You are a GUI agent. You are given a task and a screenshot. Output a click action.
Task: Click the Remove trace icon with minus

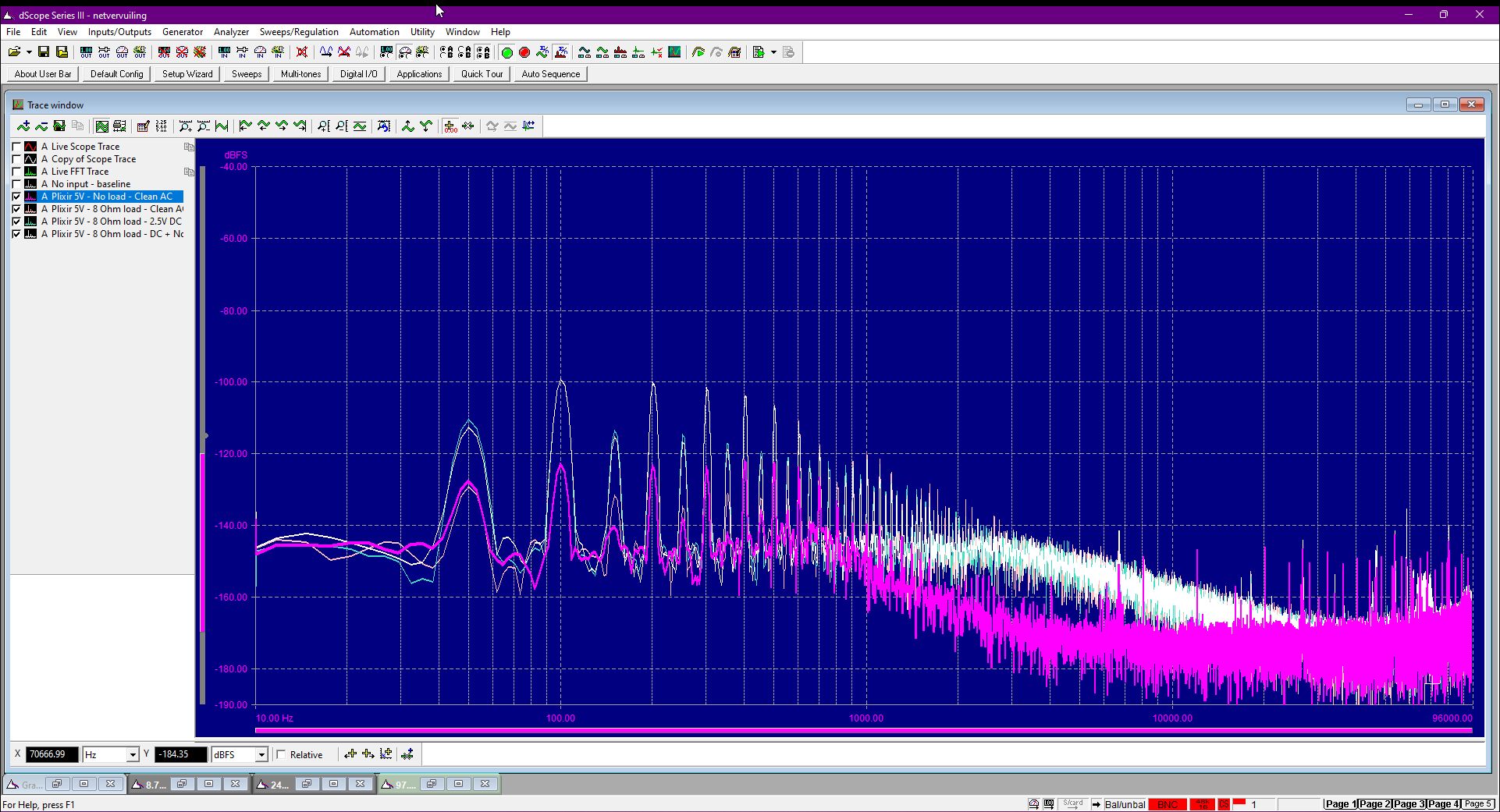[41, 126]
